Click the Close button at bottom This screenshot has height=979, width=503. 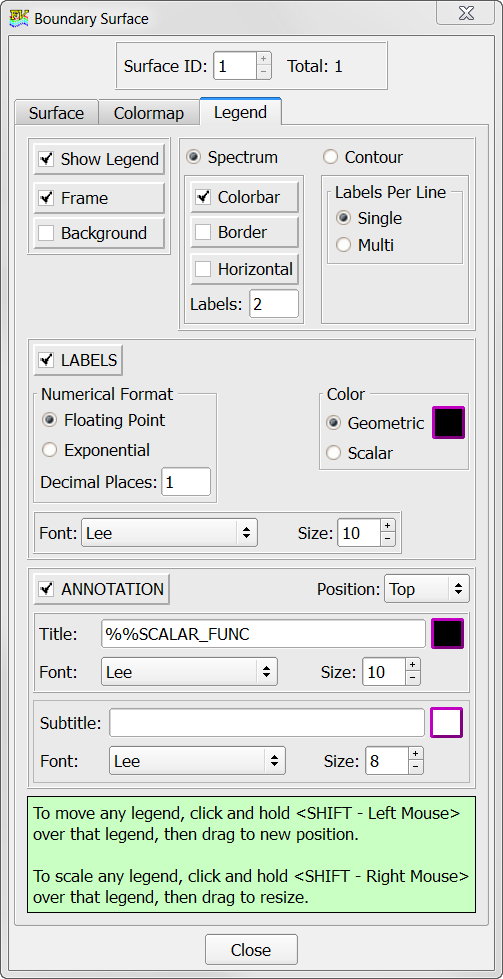click(251, 950)
